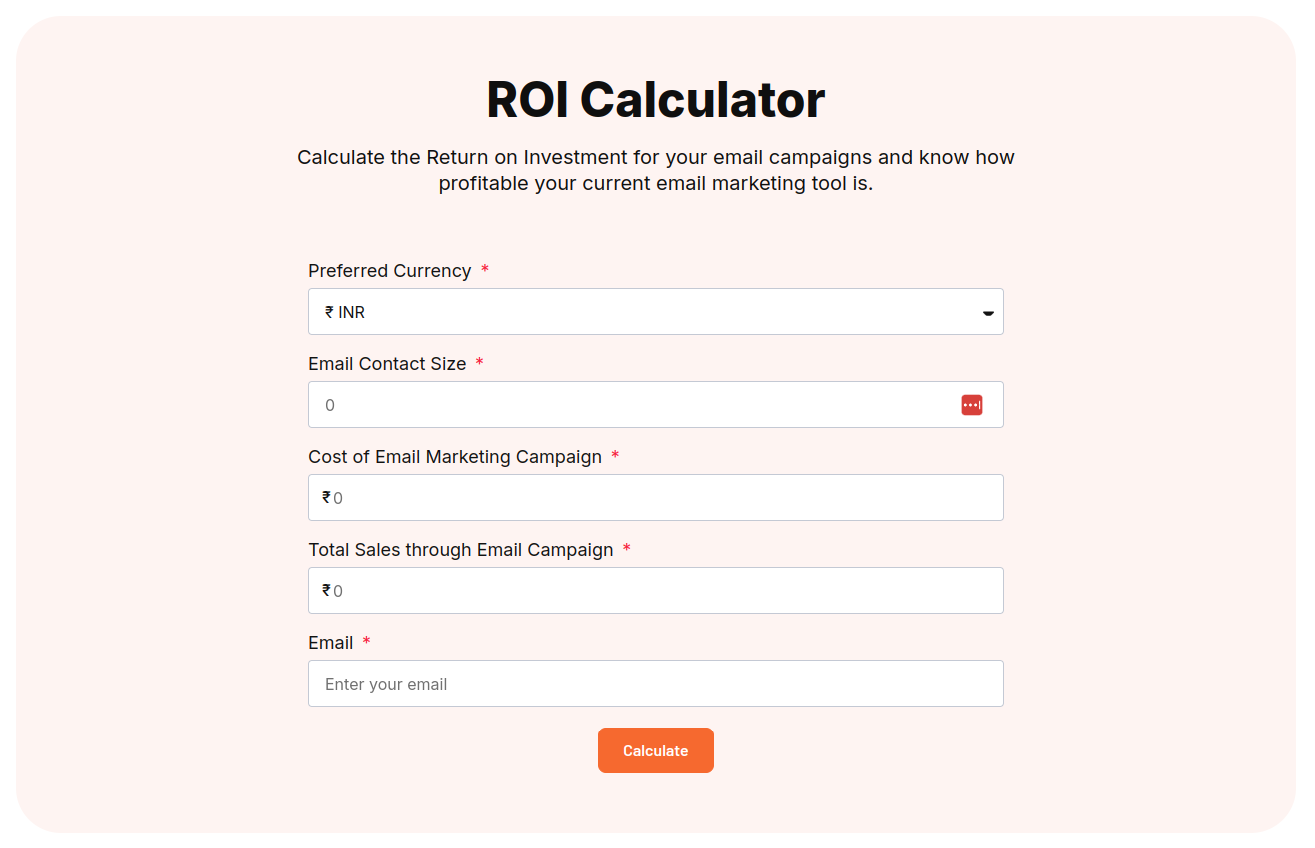The height and width of the screenshot is (848, 1315).
Task: Select the calculator description paragraph text
Action: [x=655, y=170]
